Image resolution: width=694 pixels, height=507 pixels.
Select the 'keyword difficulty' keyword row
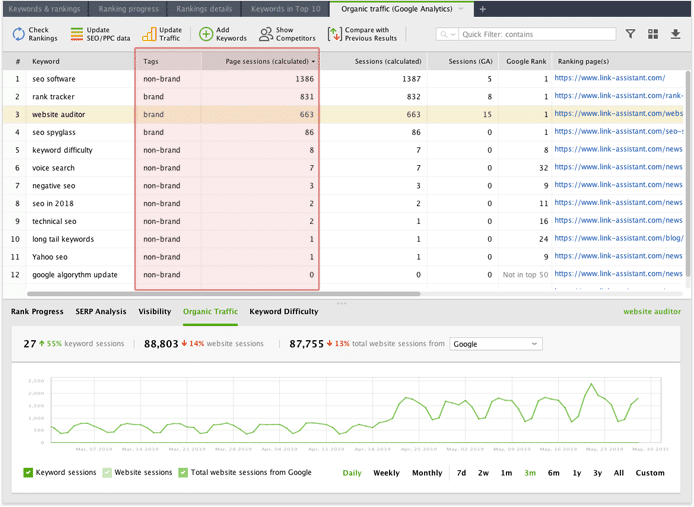pyautogui.click(x=343, y=150)
